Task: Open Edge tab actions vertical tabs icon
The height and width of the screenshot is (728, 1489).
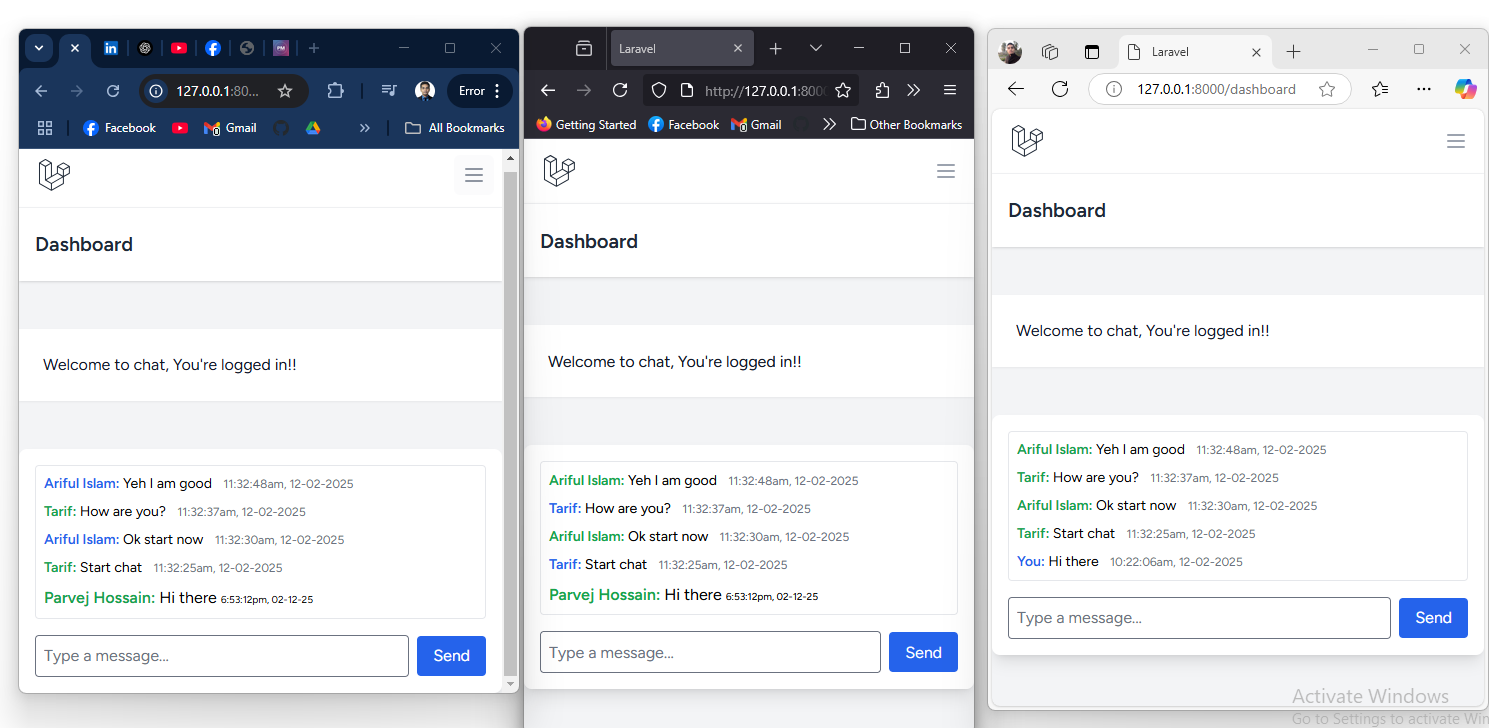Action: tap(1091, 52)
